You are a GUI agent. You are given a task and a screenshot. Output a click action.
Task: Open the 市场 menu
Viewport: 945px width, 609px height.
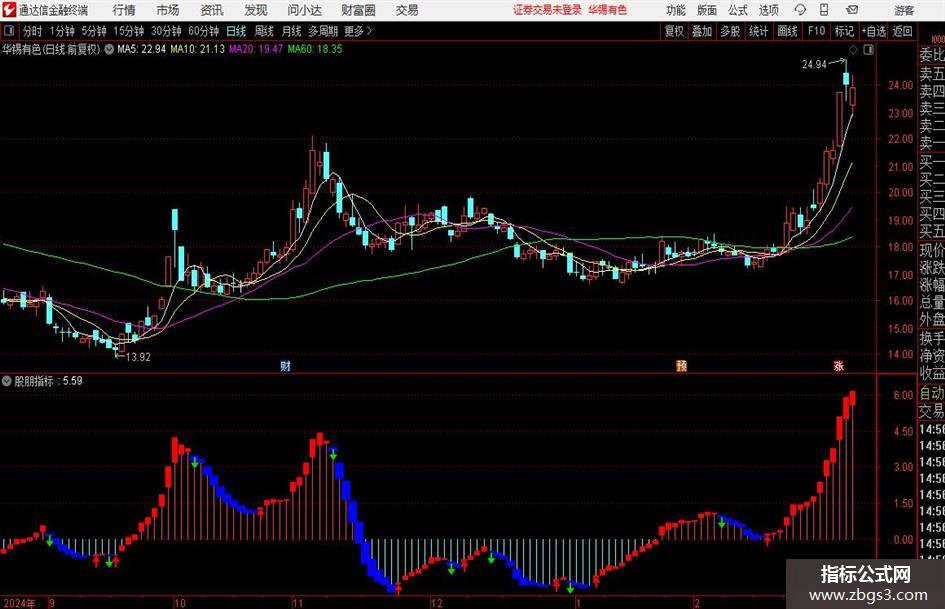click(168, 10)
